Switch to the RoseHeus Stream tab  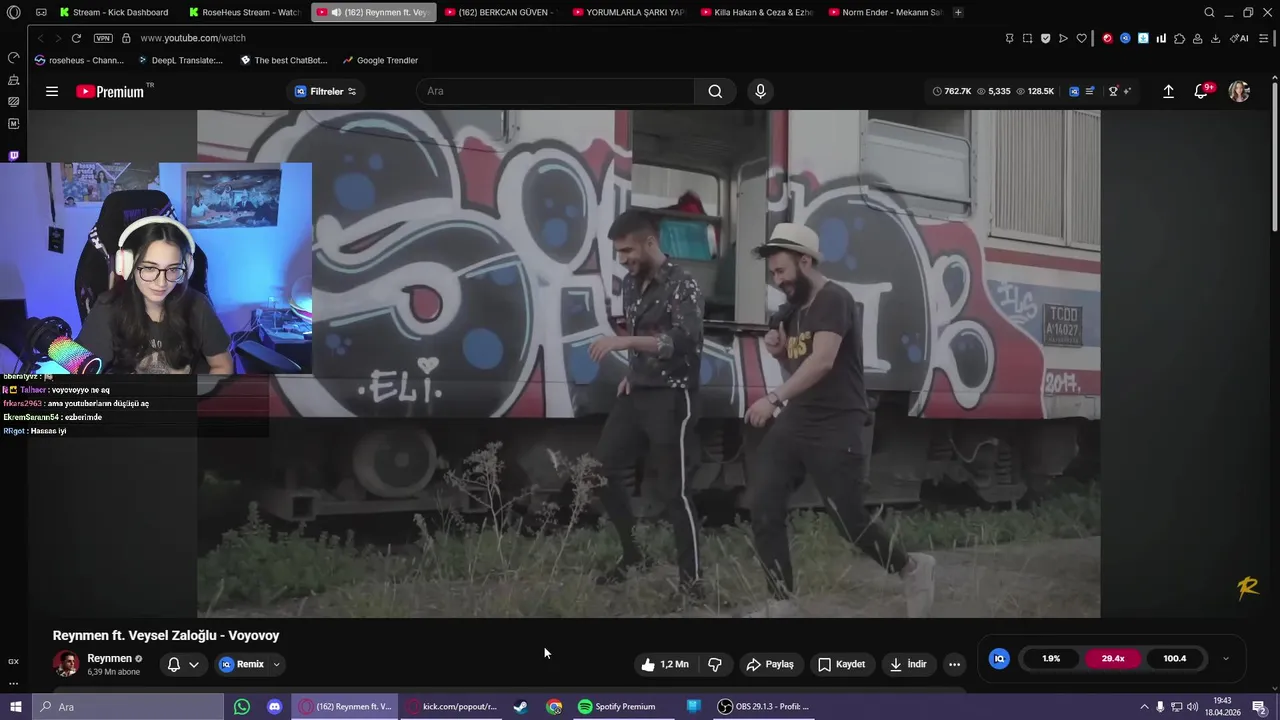click(245, 12)
